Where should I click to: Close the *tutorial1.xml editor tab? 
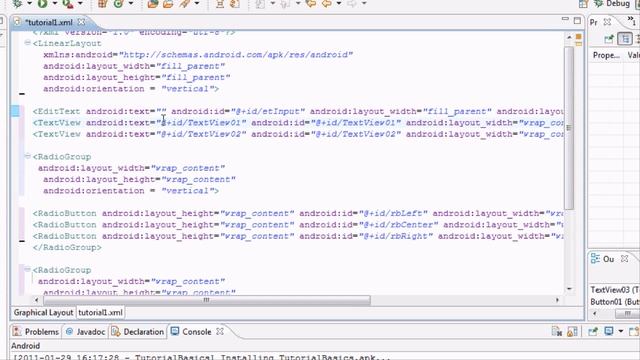(x=81, y=22)
